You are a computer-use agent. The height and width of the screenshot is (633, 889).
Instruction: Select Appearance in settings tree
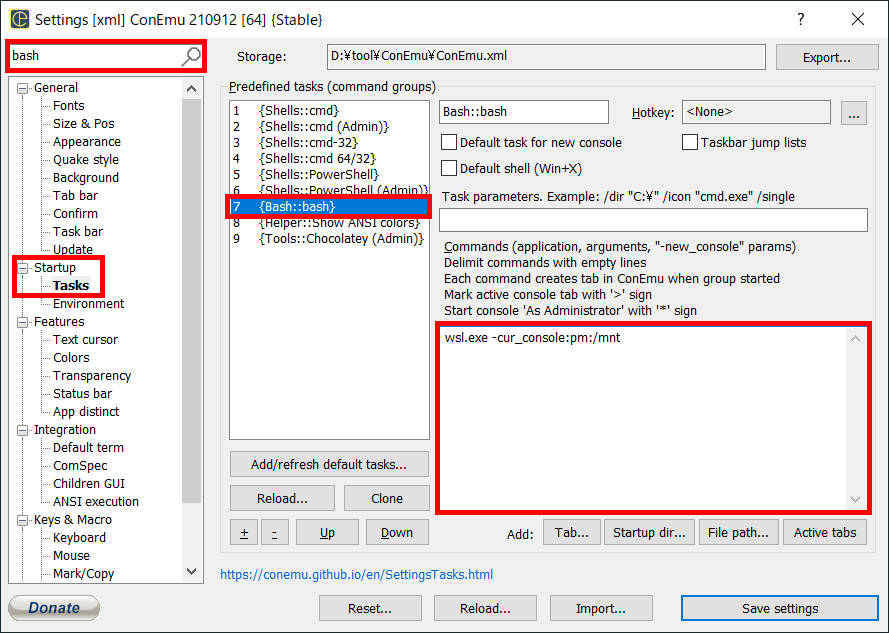click(87, 142)
